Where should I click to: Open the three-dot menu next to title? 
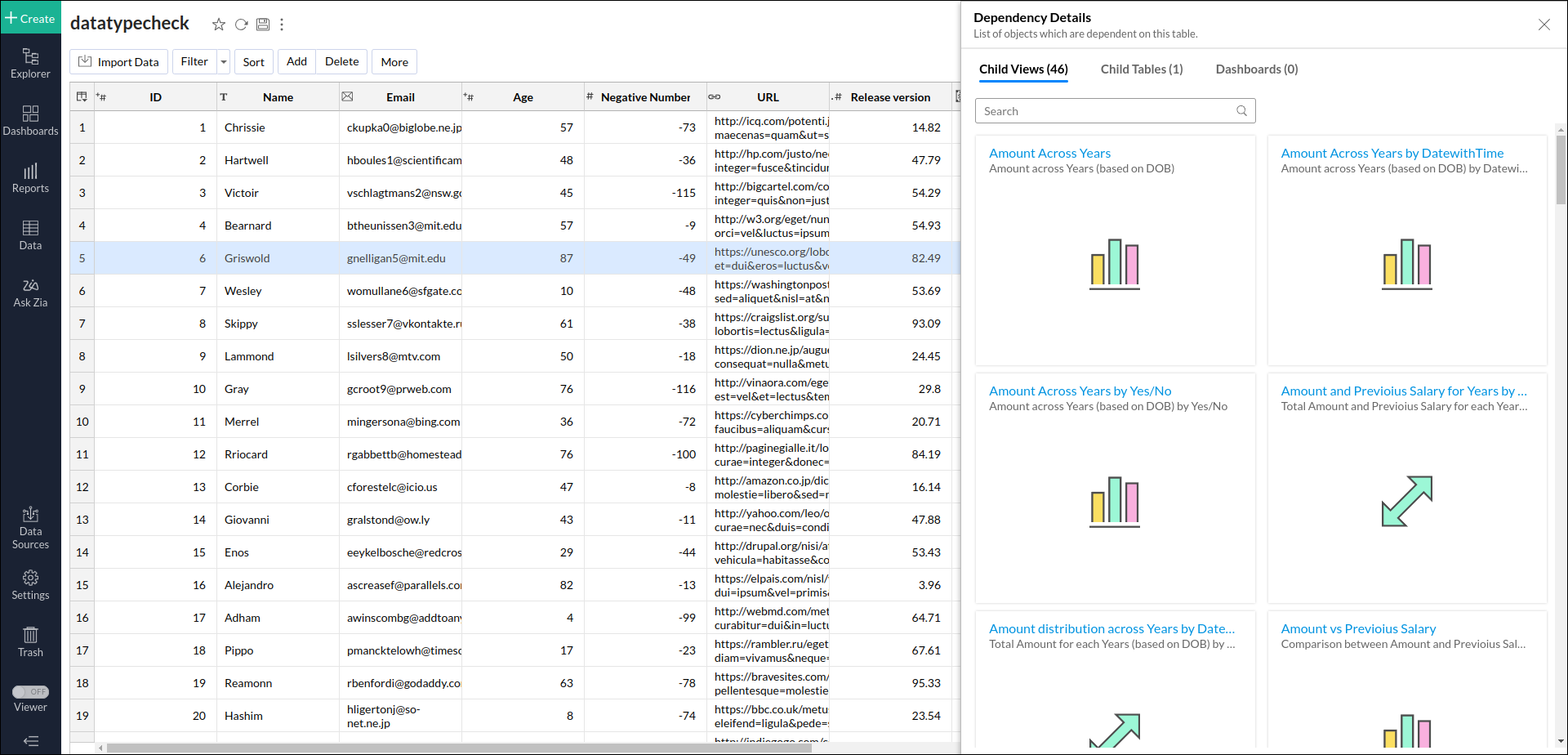282,25
